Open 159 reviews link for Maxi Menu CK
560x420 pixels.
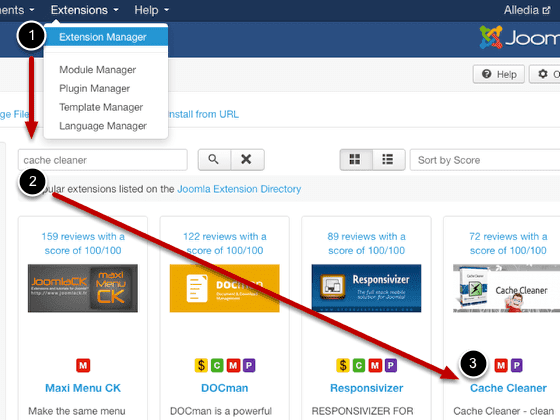pos(83,243)
